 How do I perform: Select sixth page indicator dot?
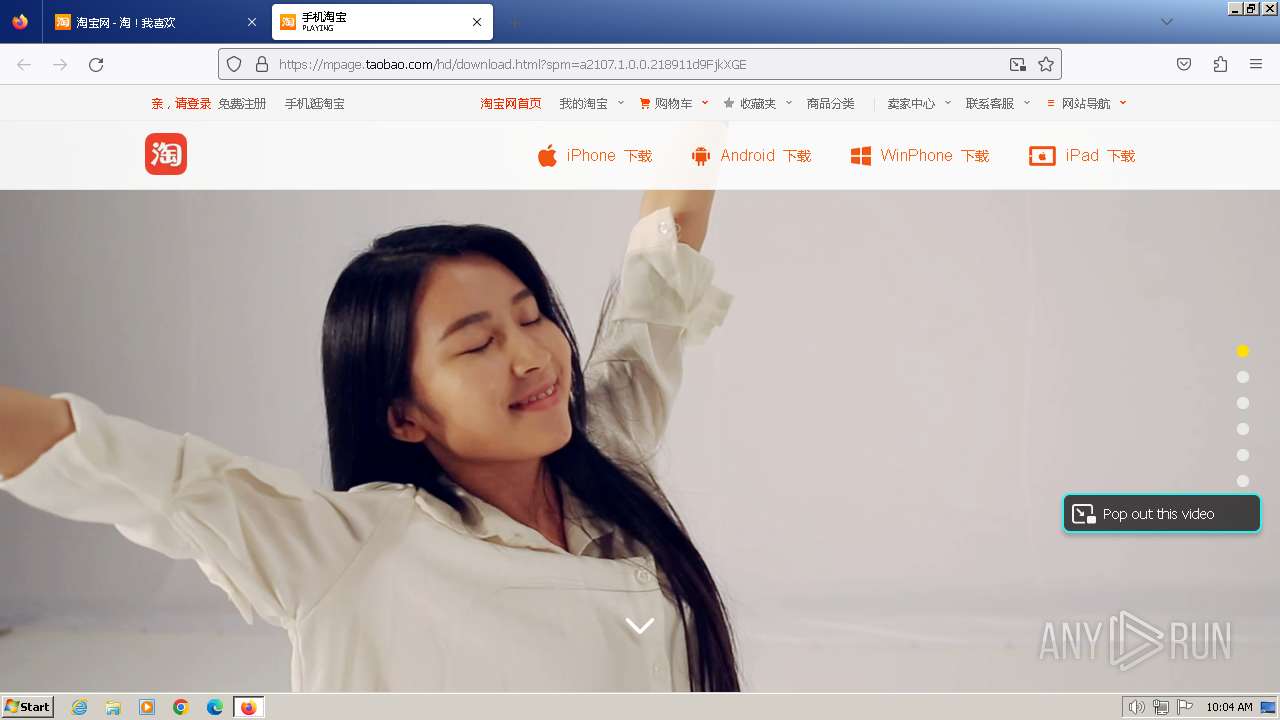coord(1243,481)
